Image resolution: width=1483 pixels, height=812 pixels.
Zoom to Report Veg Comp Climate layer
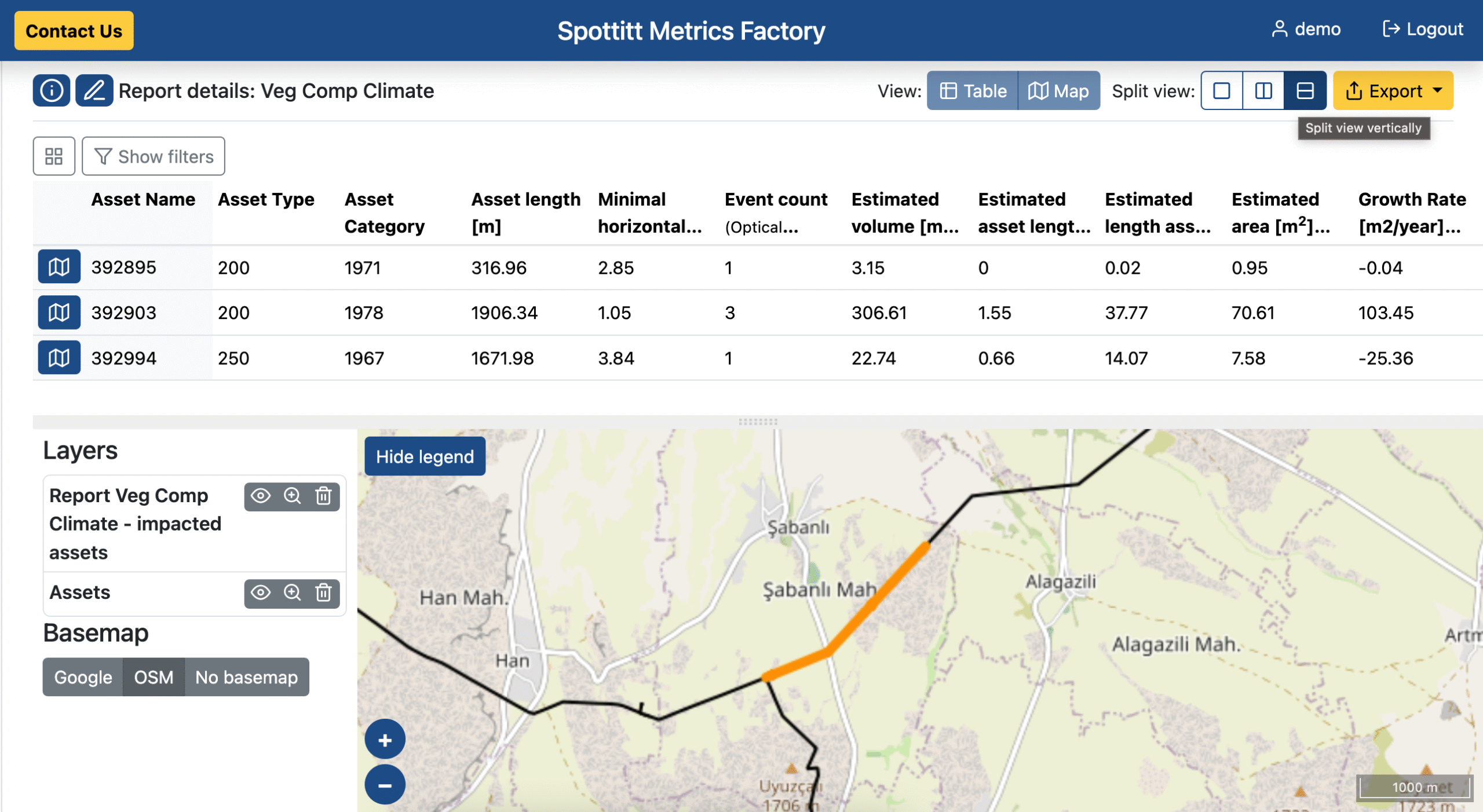(x=292, y=496)
